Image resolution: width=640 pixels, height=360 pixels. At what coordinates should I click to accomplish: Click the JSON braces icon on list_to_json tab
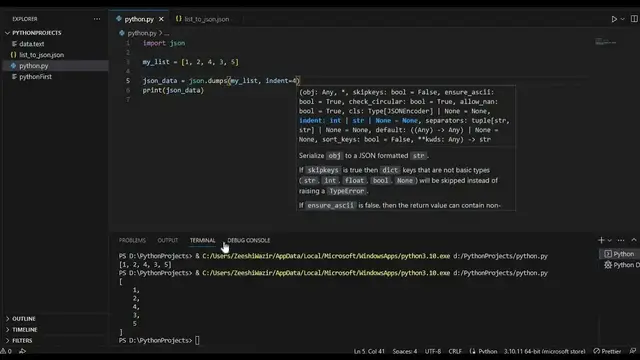[178, 19]
